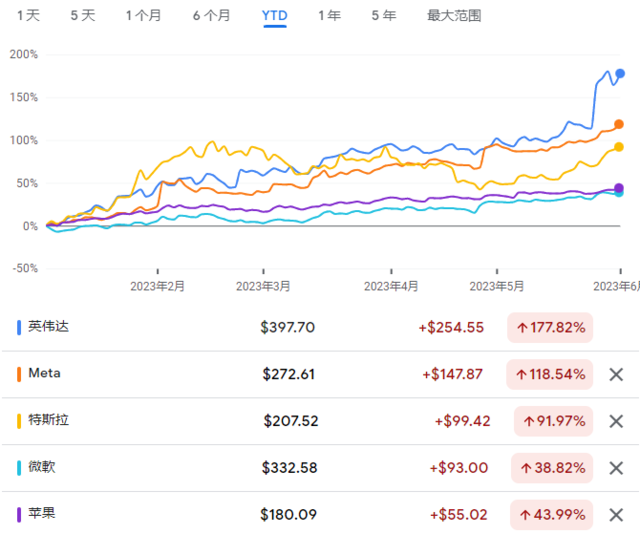
Task: Remove 微軟 row with X icon
Action: [x=616, y=468]
